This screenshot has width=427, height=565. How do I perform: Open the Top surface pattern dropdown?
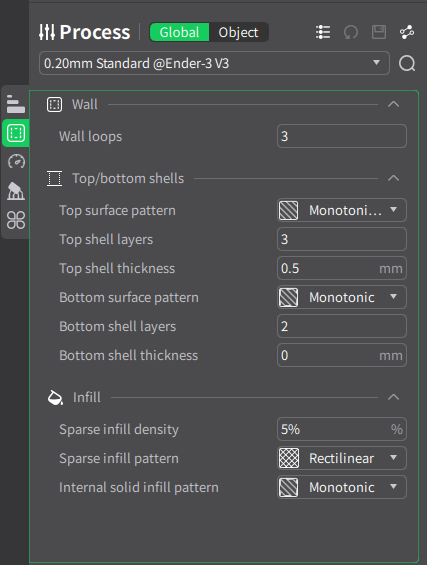coord(342,210)
